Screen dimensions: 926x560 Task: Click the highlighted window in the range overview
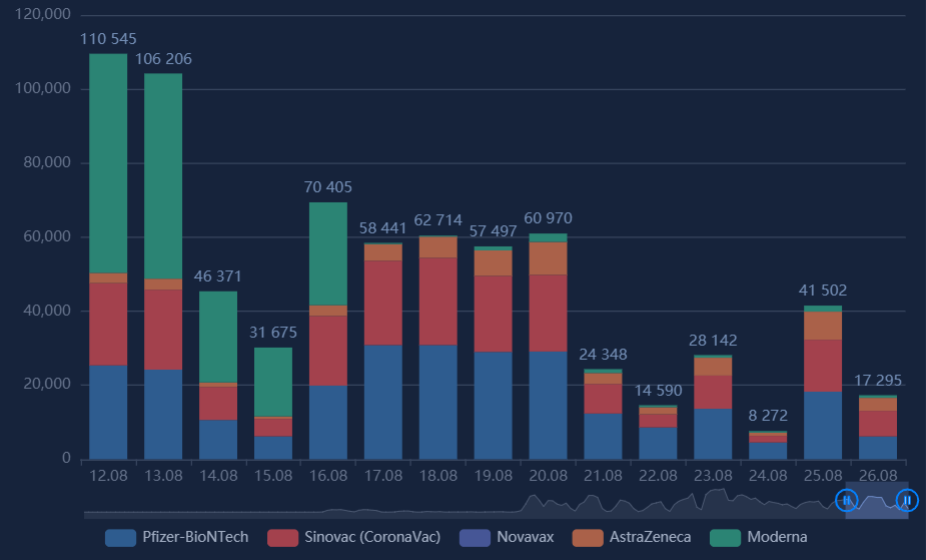point(876,505)
